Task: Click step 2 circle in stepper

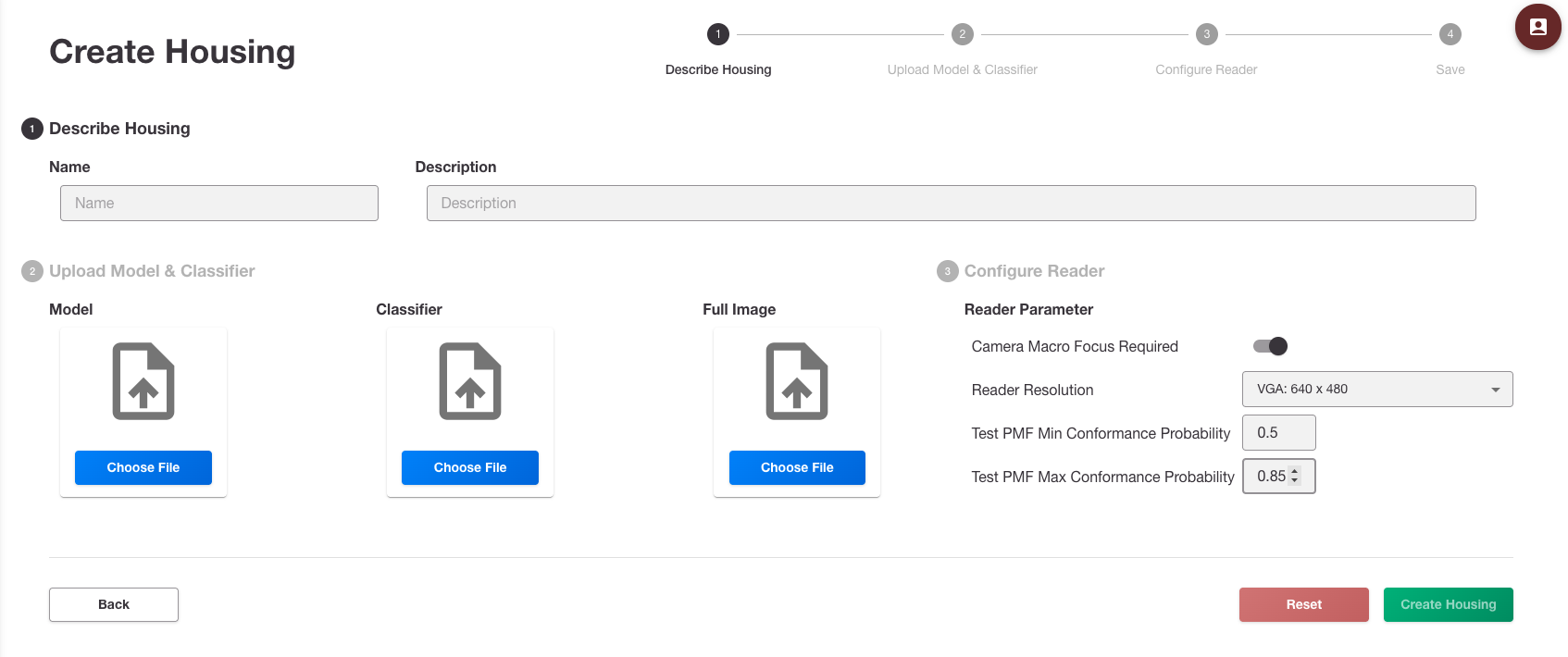Action: click(x=963, y=34)
